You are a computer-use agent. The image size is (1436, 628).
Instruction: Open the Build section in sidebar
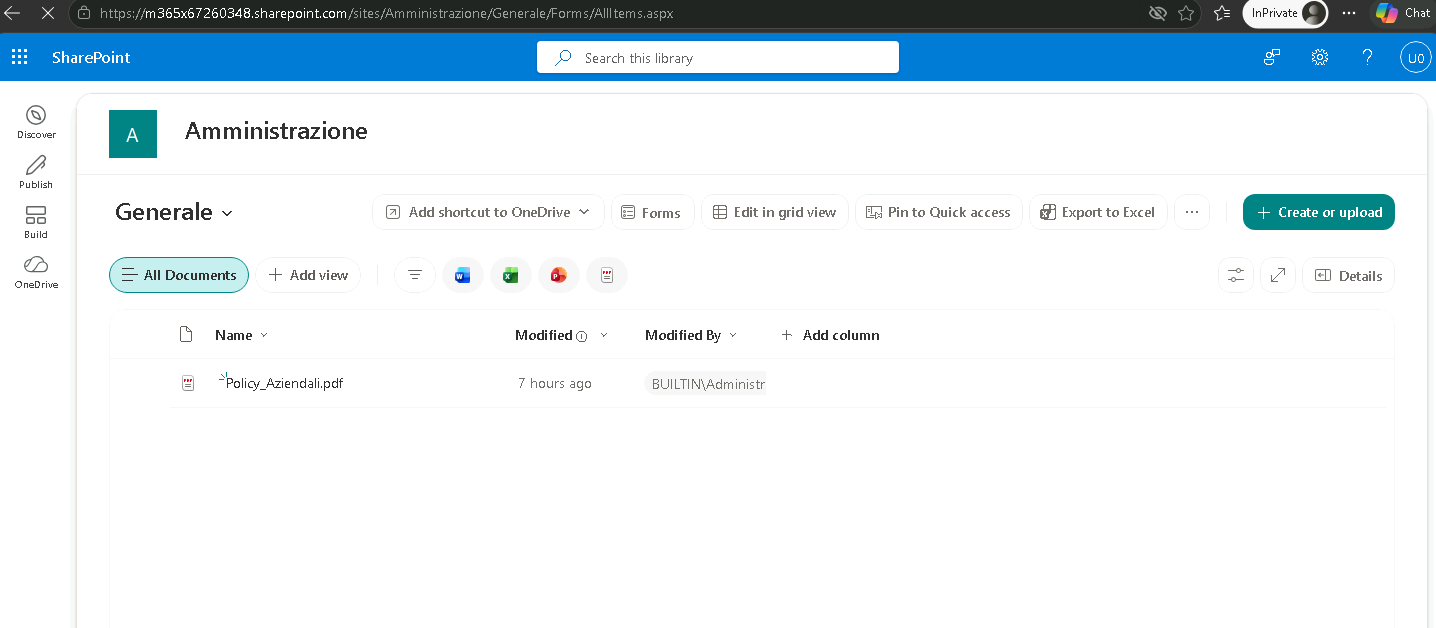pos(36,222)
